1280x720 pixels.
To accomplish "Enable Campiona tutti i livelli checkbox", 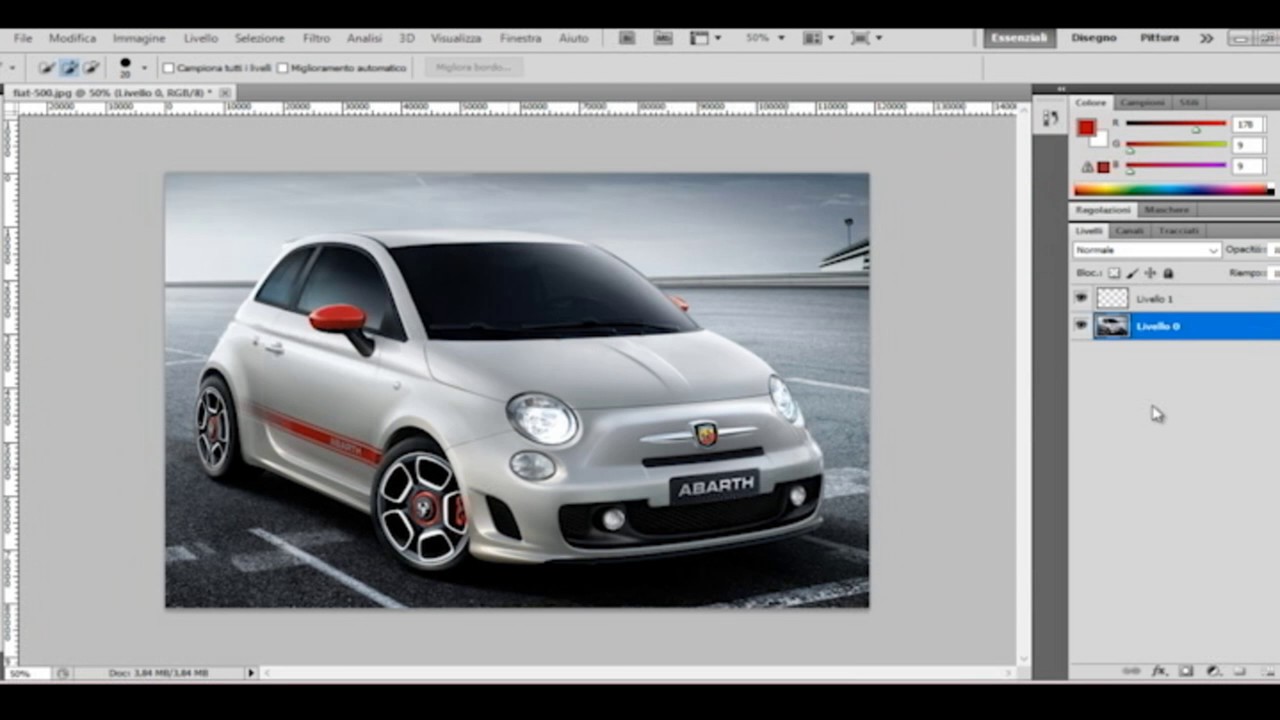I will [168, 68].
